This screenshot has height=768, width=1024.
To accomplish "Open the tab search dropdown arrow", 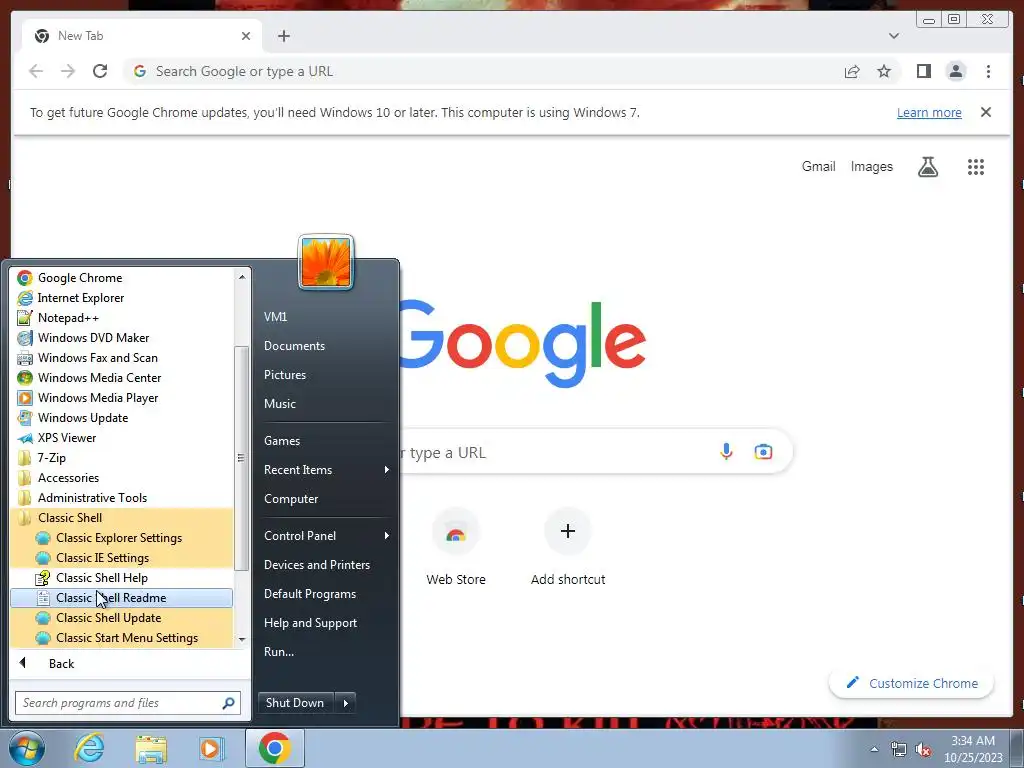I will [x=893, y=36].
